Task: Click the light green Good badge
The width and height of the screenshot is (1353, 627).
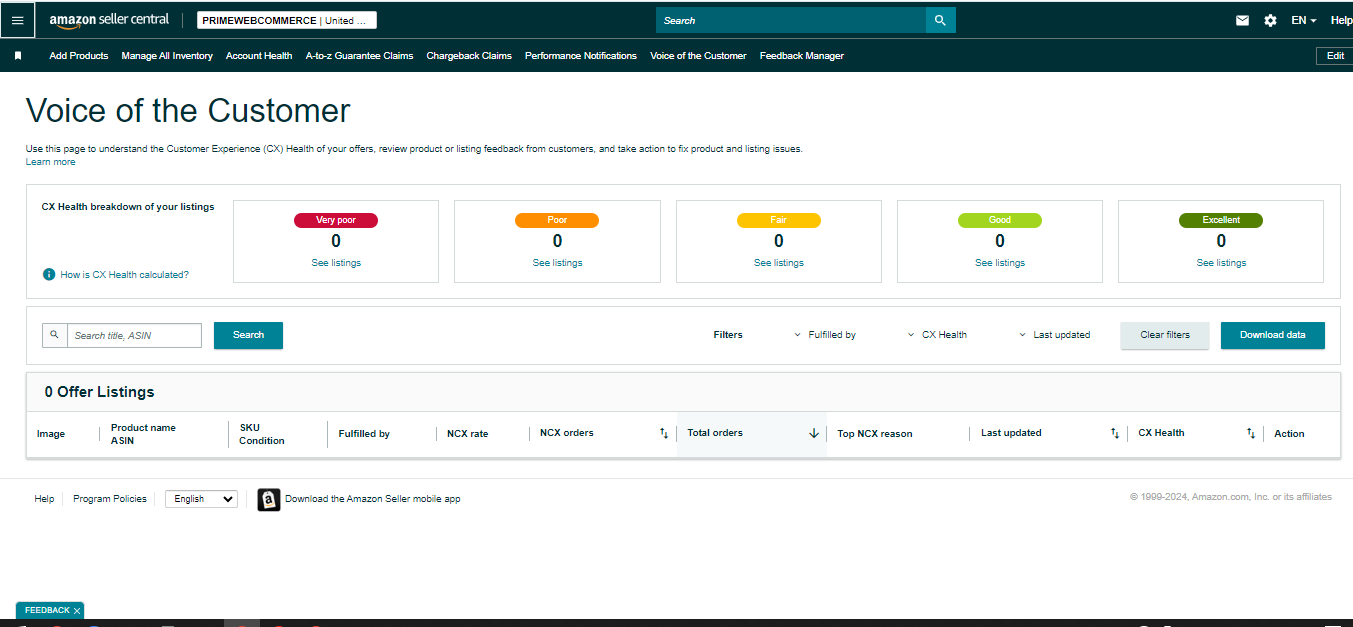Action: pyautogui.click(x=1000, y=220)
